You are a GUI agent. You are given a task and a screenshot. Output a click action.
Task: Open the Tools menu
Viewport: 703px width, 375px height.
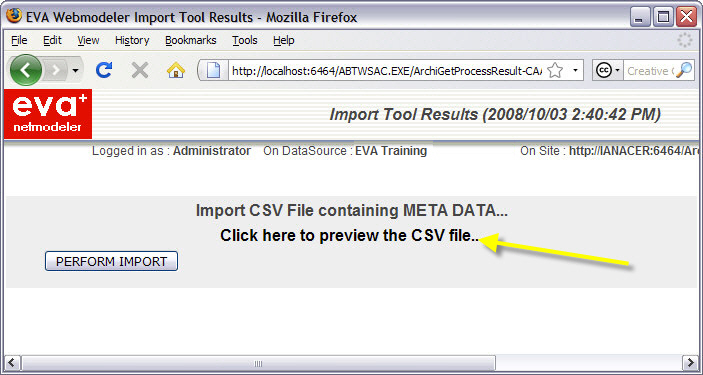245,40
